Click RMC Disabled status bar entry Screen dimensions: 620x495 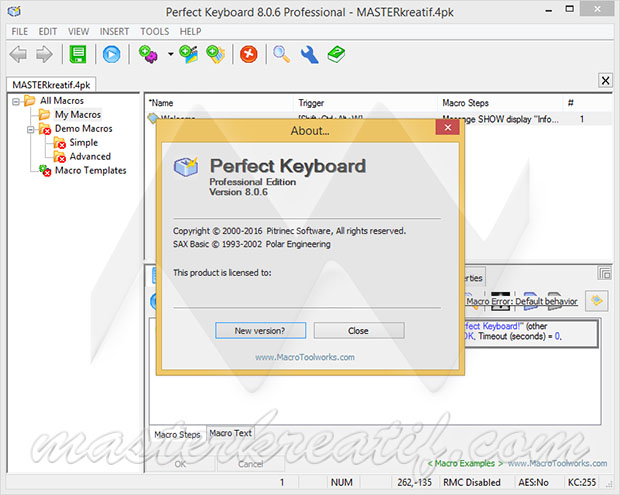[472, 482]
